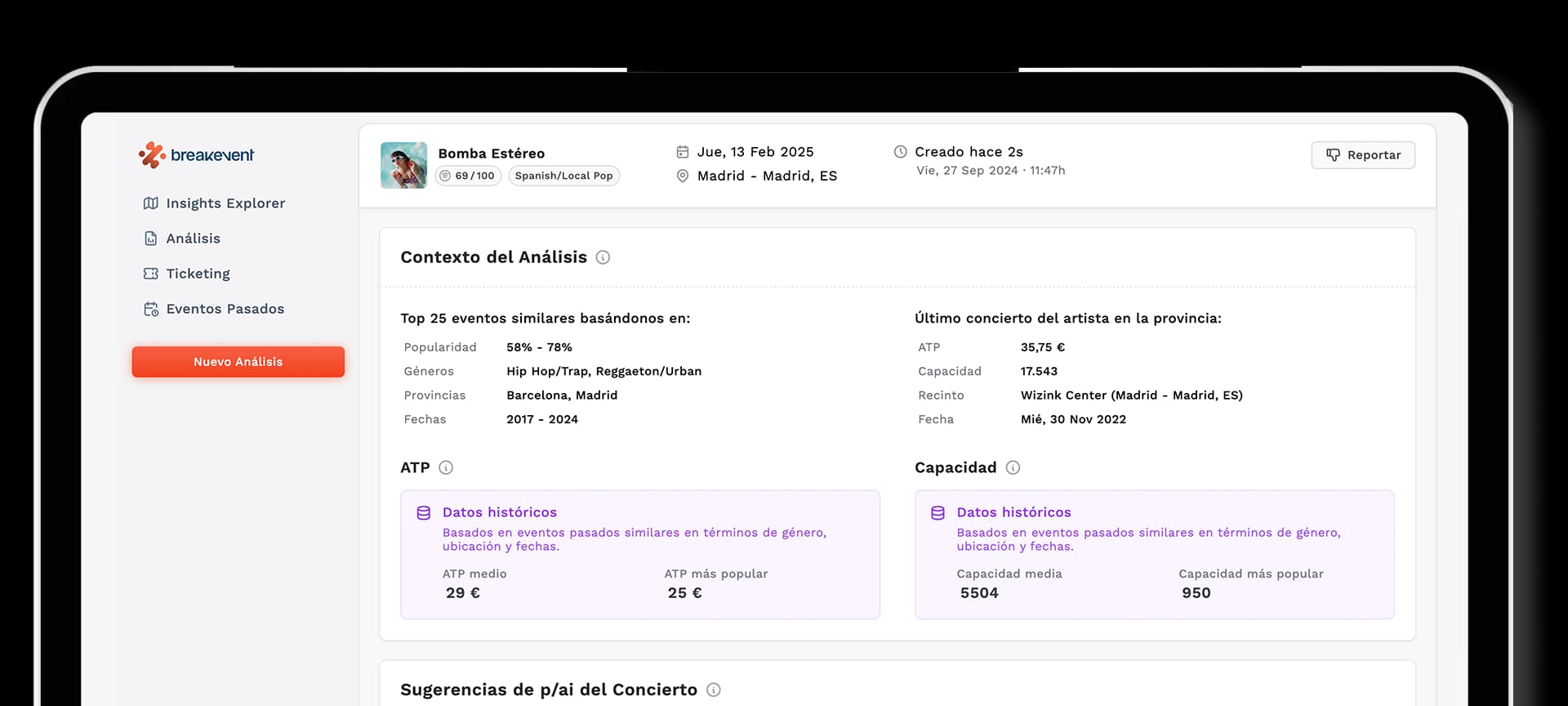Click clock icon beside Creado hace 2s

[x=901, y=152]
